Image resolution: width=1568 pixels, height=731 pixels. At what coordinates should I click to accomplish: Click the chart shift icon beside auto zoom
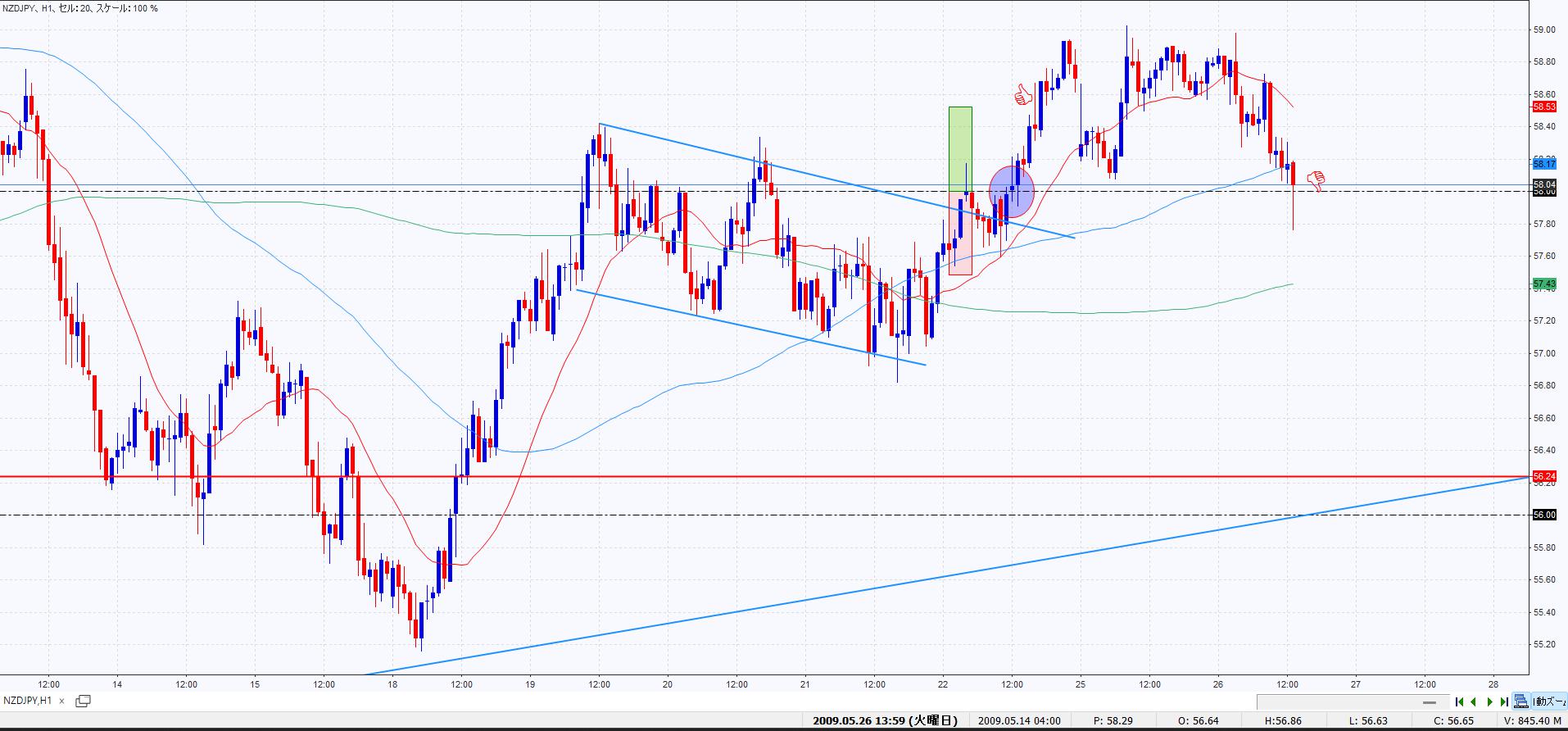point(1521,701)
